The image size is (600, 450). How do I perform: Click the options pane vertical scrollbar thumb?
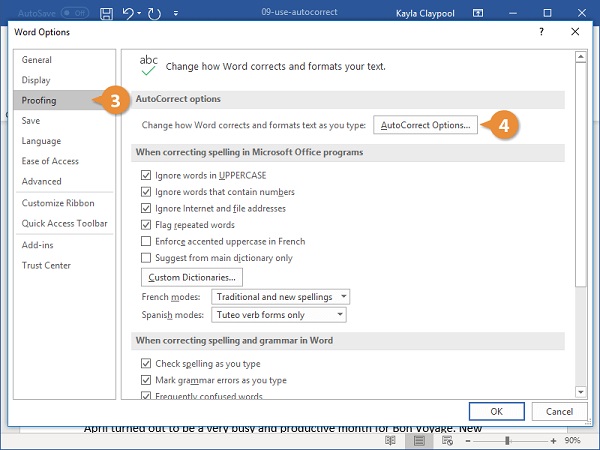(x=581, y=174)
